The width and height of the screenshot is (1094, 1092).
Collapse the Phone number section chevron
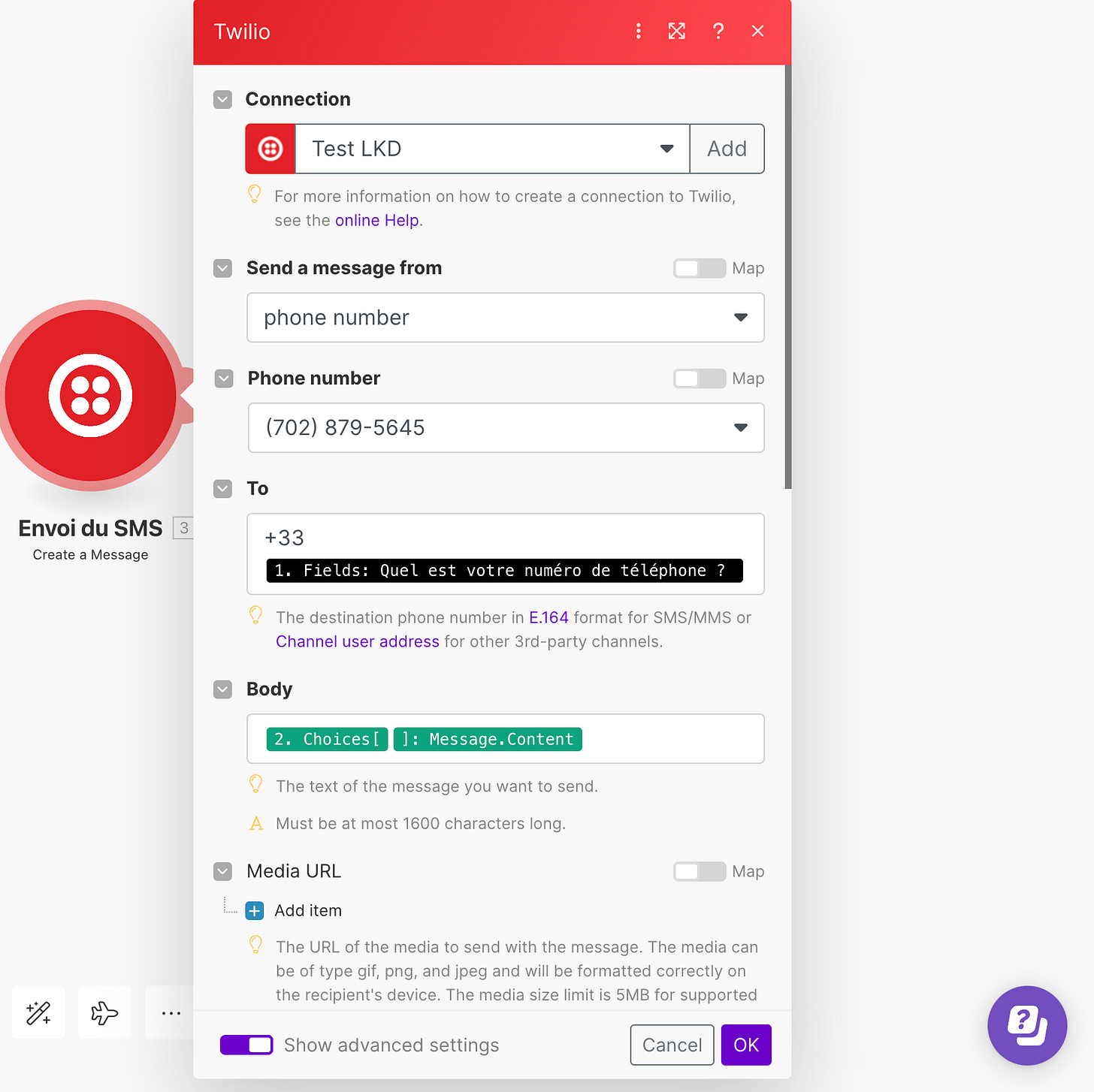click(x=224, y=379)
